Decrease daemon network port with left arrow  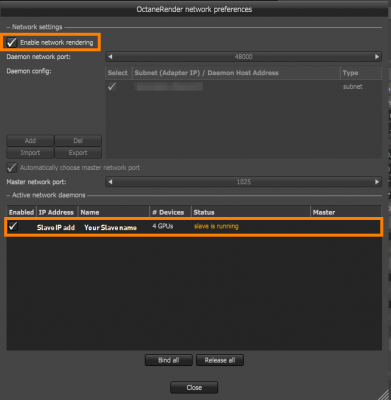coord(110,57)
